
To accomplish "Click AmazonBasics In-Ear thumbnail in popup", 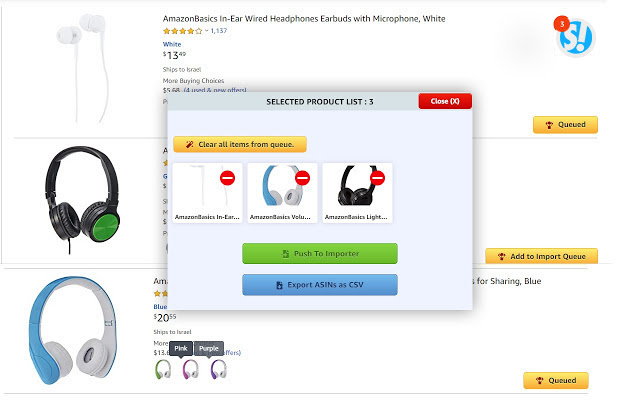I will pyautogui.click(x=207, y=193).
